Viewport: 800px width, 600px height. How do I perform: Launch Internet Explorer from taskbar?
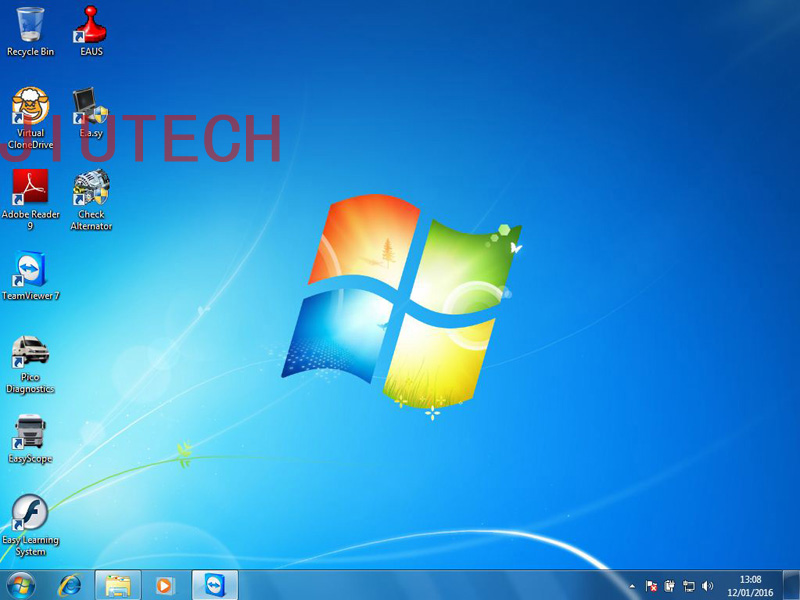click(69, 585)
